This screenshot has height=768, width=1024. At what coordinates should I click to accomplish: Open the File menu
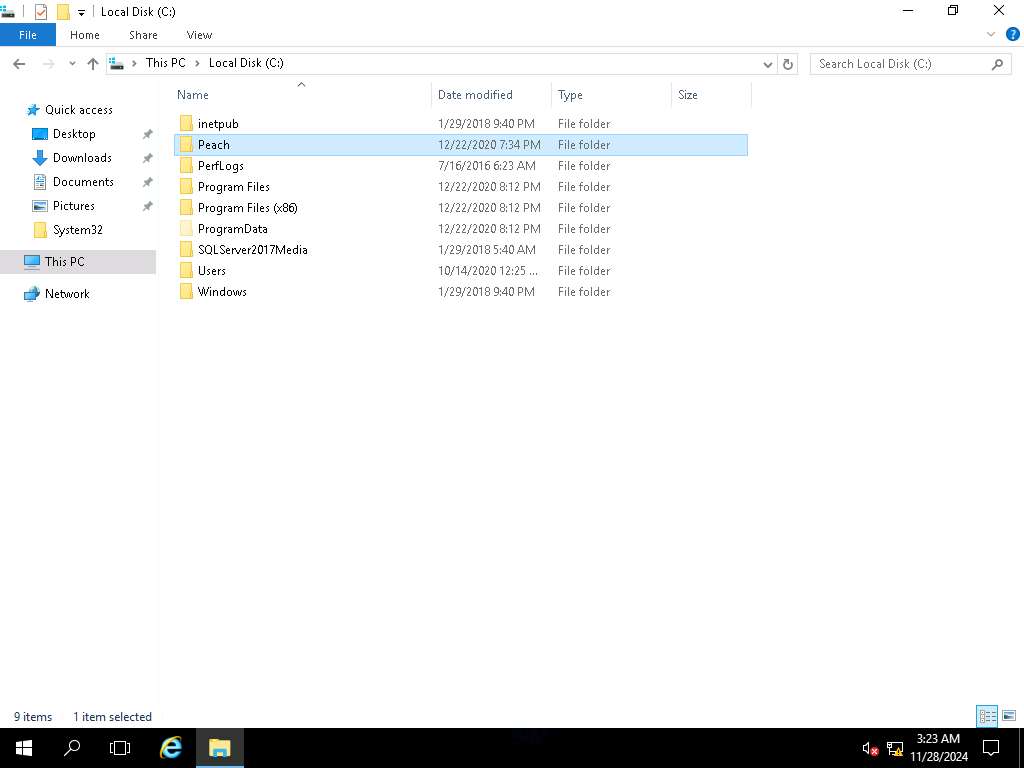28,35
